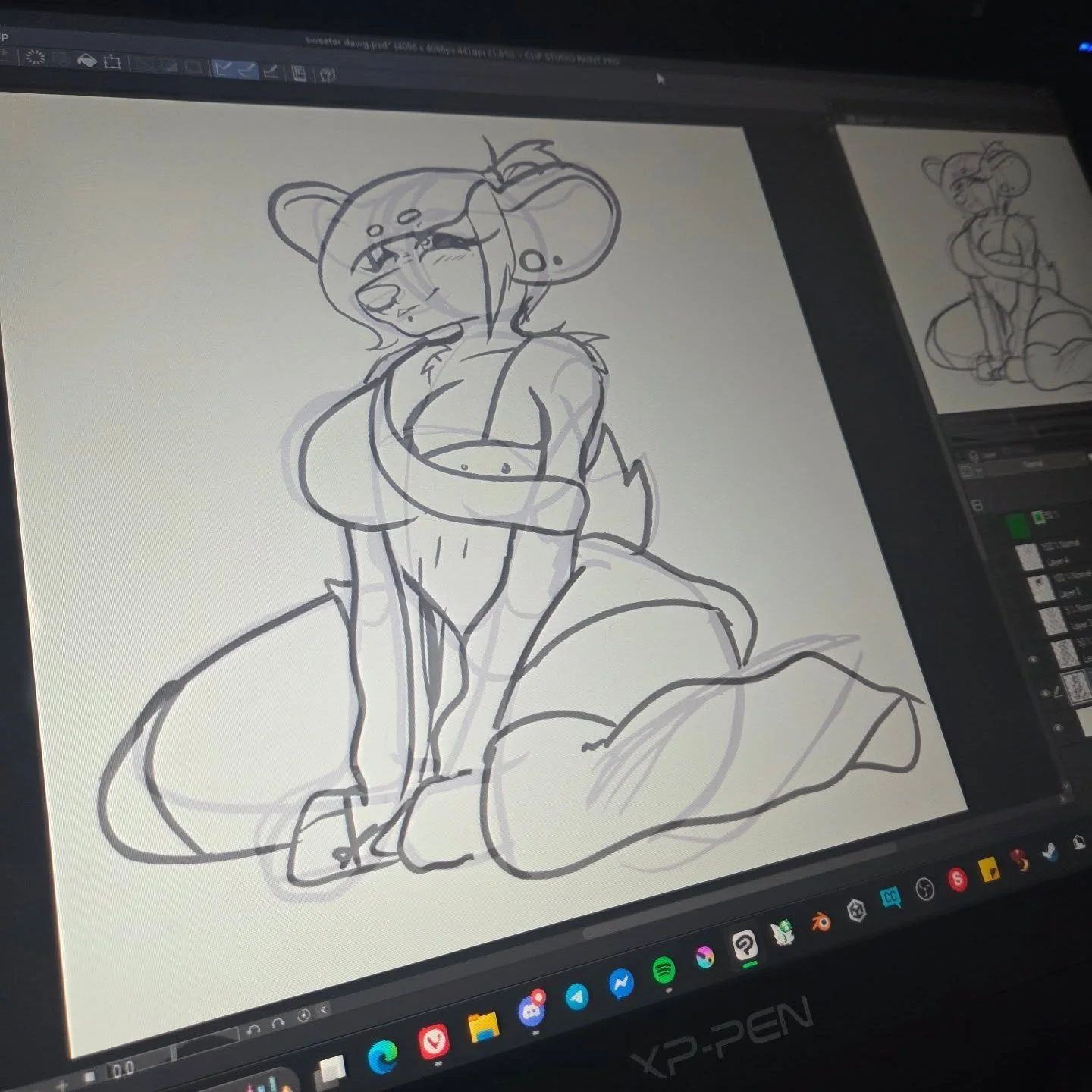Open the red S app icon in taskbar

point(958,880)
